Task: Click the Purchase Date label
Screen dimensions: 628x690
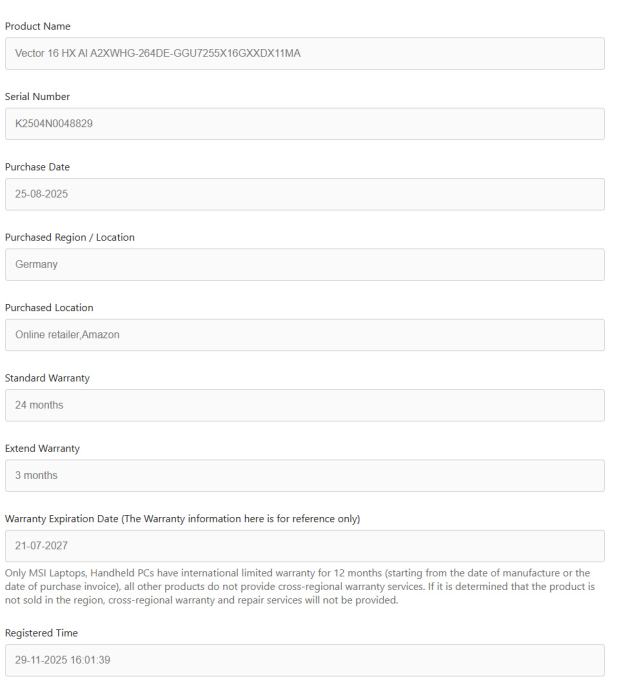Action: pos(38,166)
